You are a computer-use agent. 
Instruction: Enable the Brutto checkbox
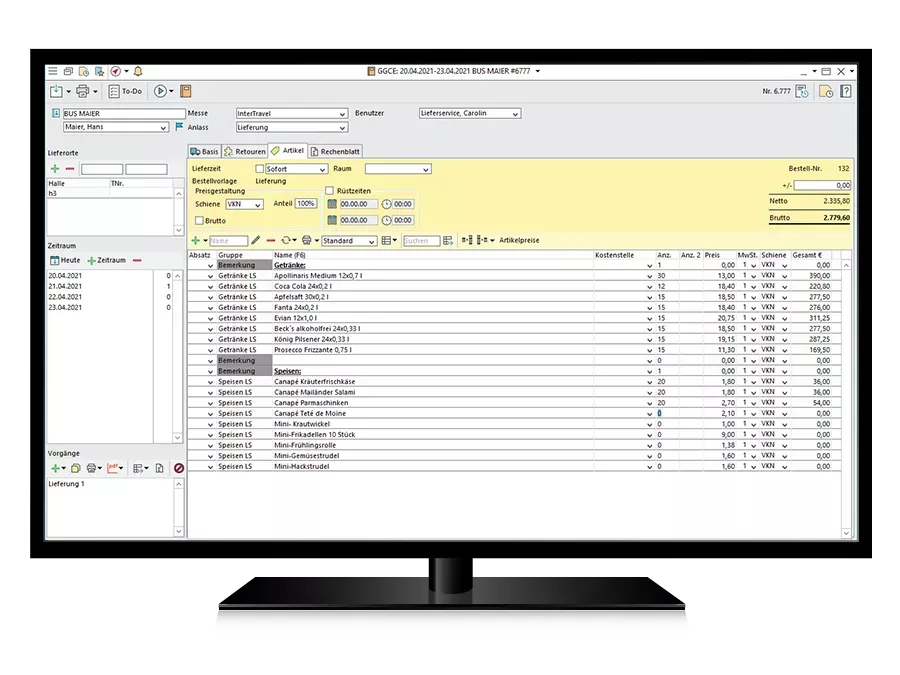click(x=201, y=220)
